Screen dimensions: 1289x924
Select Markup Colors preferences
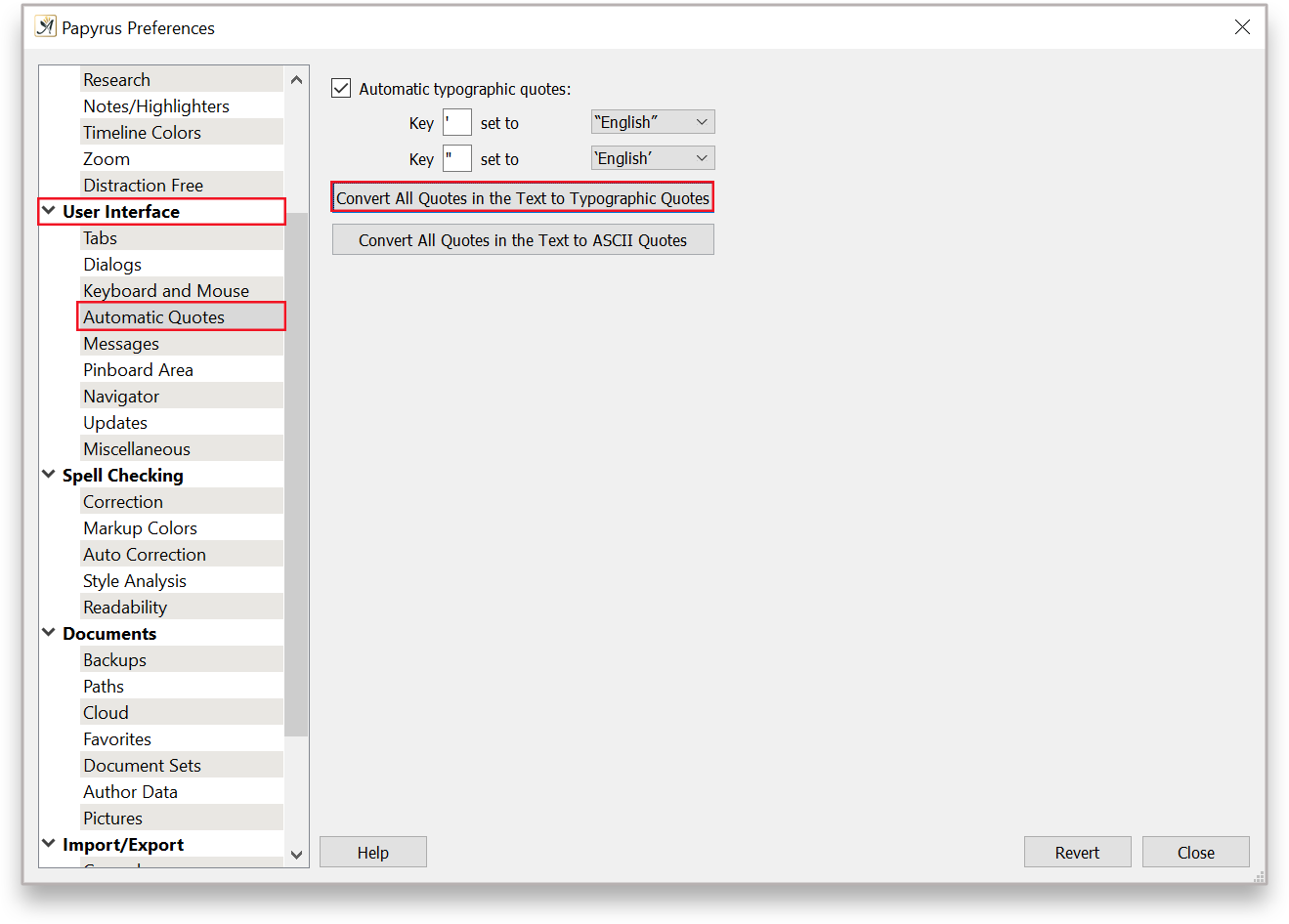tap(182, 527)
